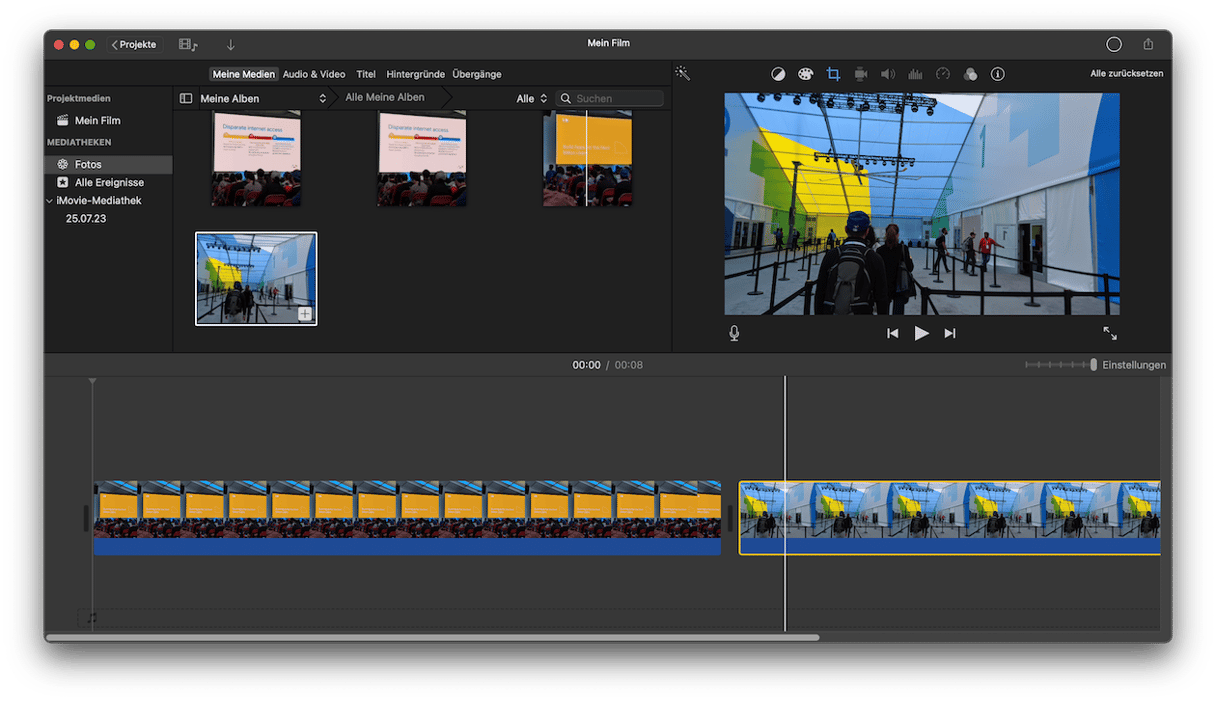Open the color correction palette tool
The height and width of the screenshot is (701, 1216).
805,74
